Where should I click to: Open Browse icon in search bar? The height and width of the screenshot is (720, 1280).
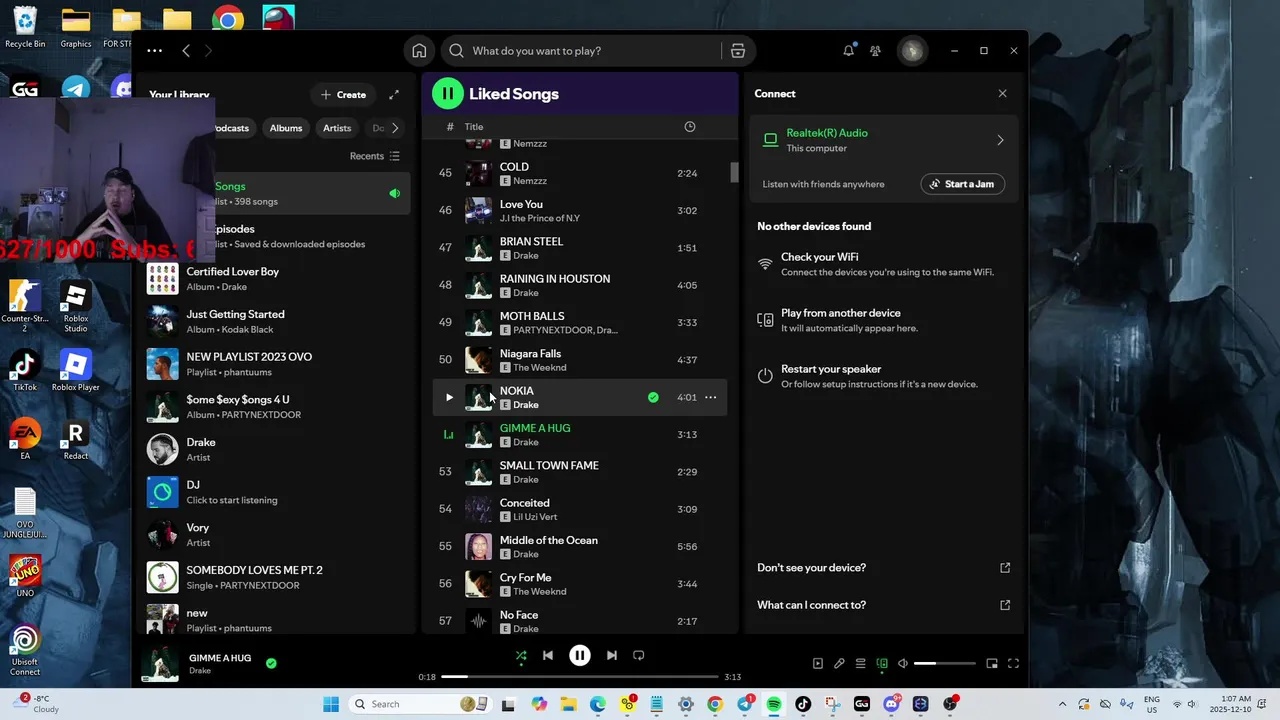[x=738, y=51]
